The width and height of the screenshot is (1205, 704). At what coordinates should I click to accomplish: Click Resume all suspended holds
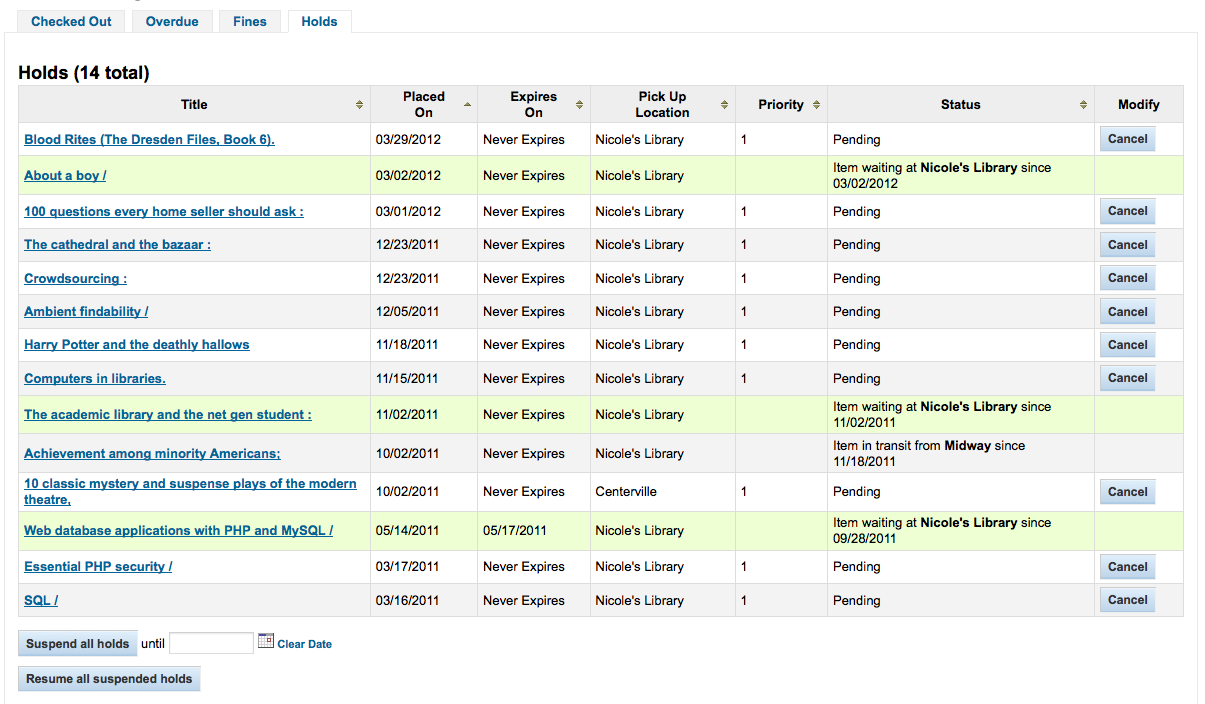tap(109, 679)
